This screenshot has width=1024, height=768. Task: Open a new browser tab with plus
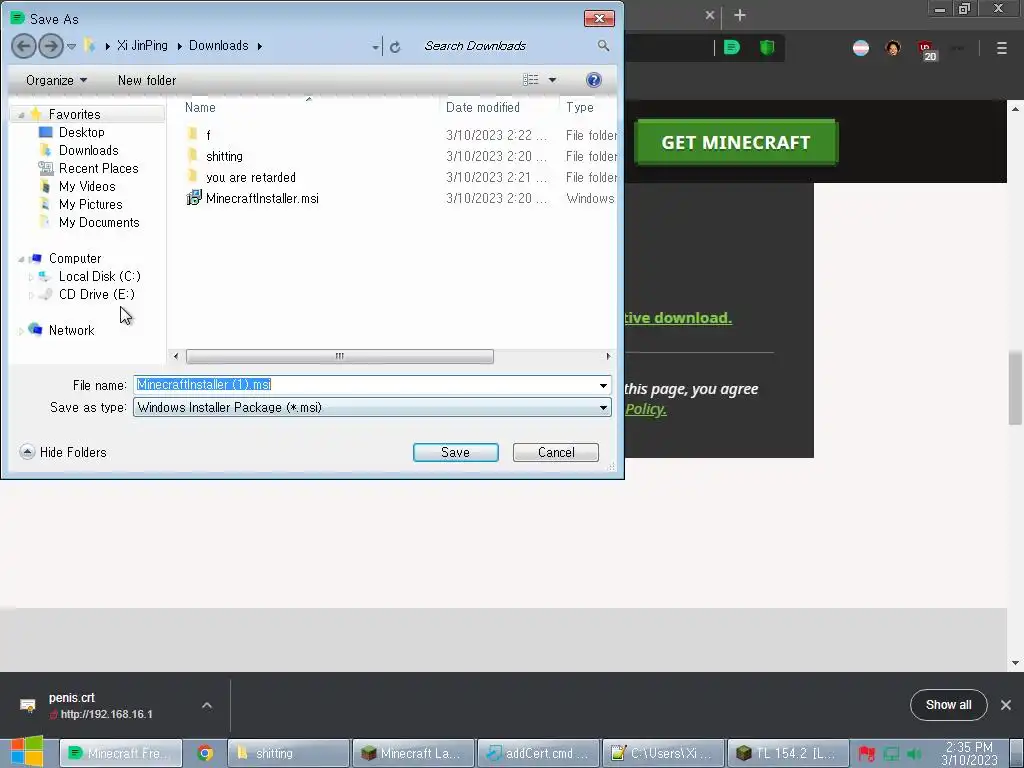point(740,15)
